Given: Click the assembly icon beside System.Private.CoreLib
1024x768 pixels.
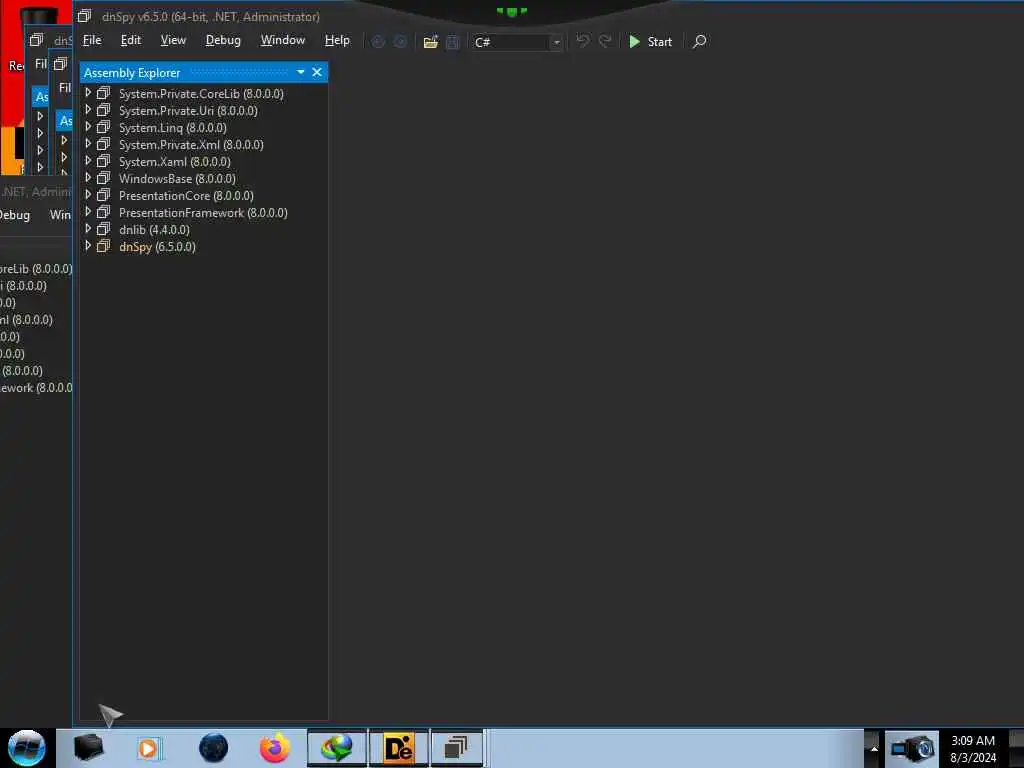Looking at the screenshot, I should [103, 93].
